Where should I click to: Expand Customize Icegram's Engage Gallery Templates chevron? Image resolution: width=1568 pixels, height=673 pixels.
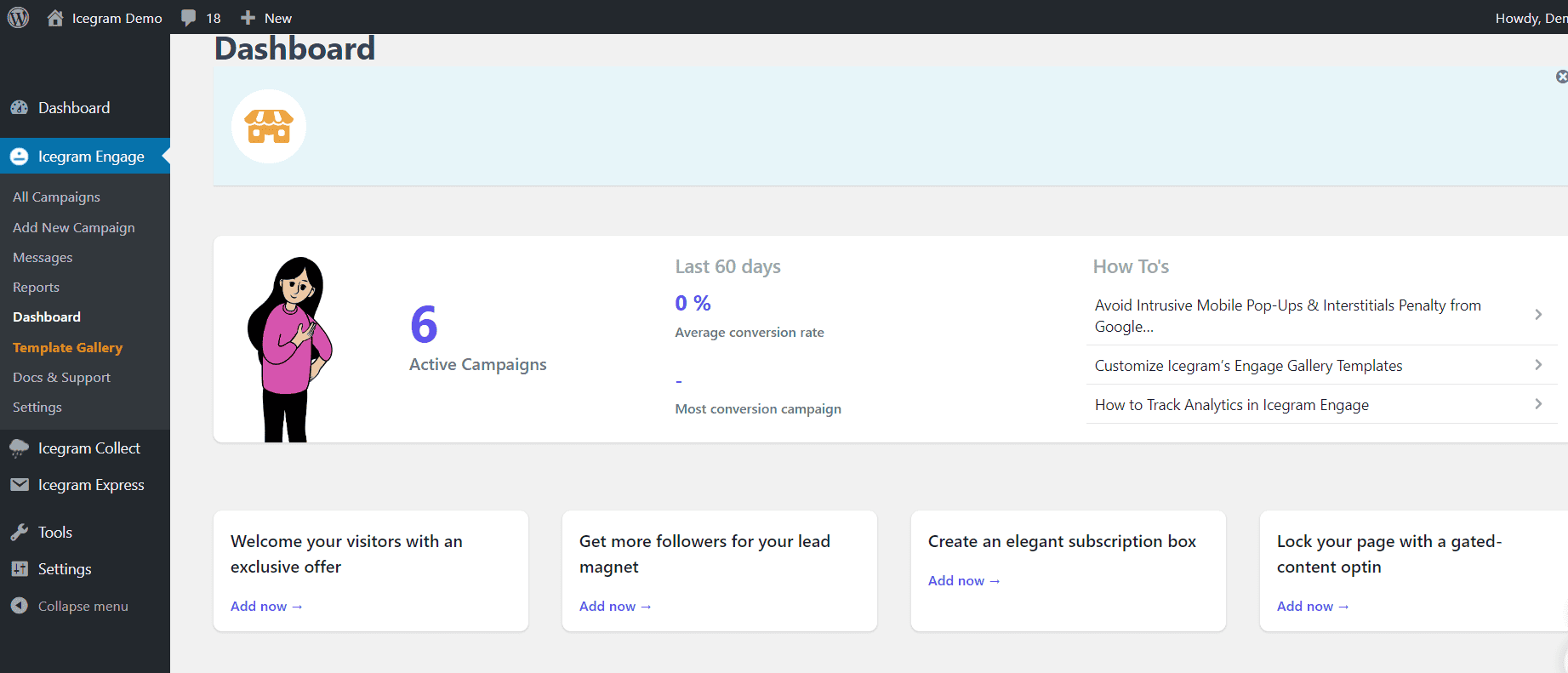coord(1537,365)
